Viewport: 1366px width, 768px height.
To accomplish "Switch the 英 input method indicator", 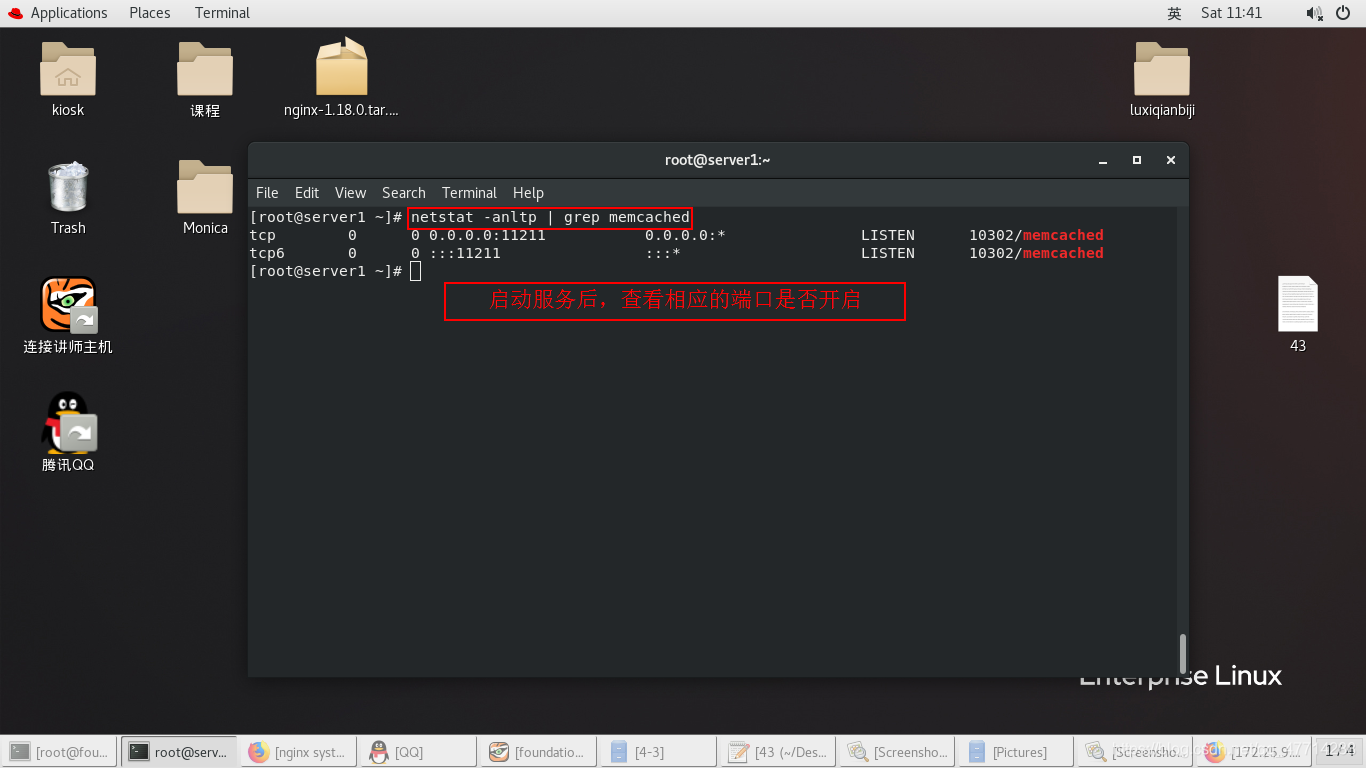I will [1174, 13].
